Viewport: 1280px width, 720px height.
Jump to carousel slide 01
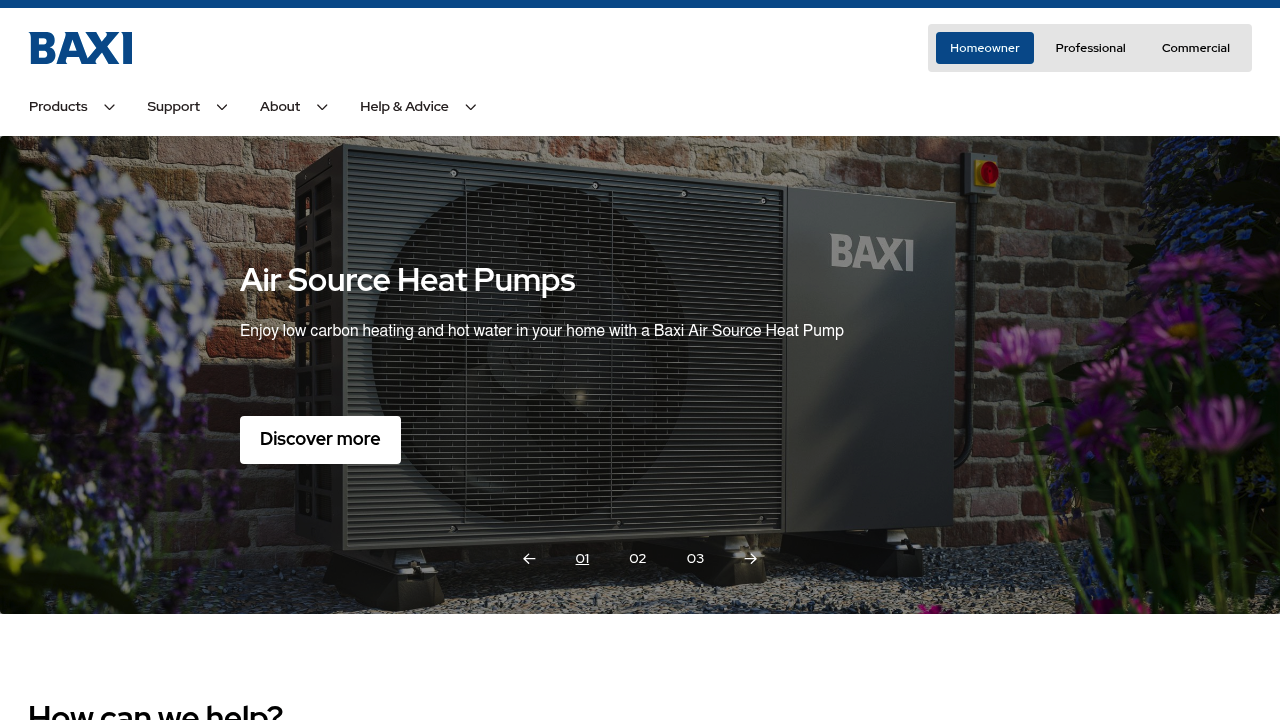[582, 559]
